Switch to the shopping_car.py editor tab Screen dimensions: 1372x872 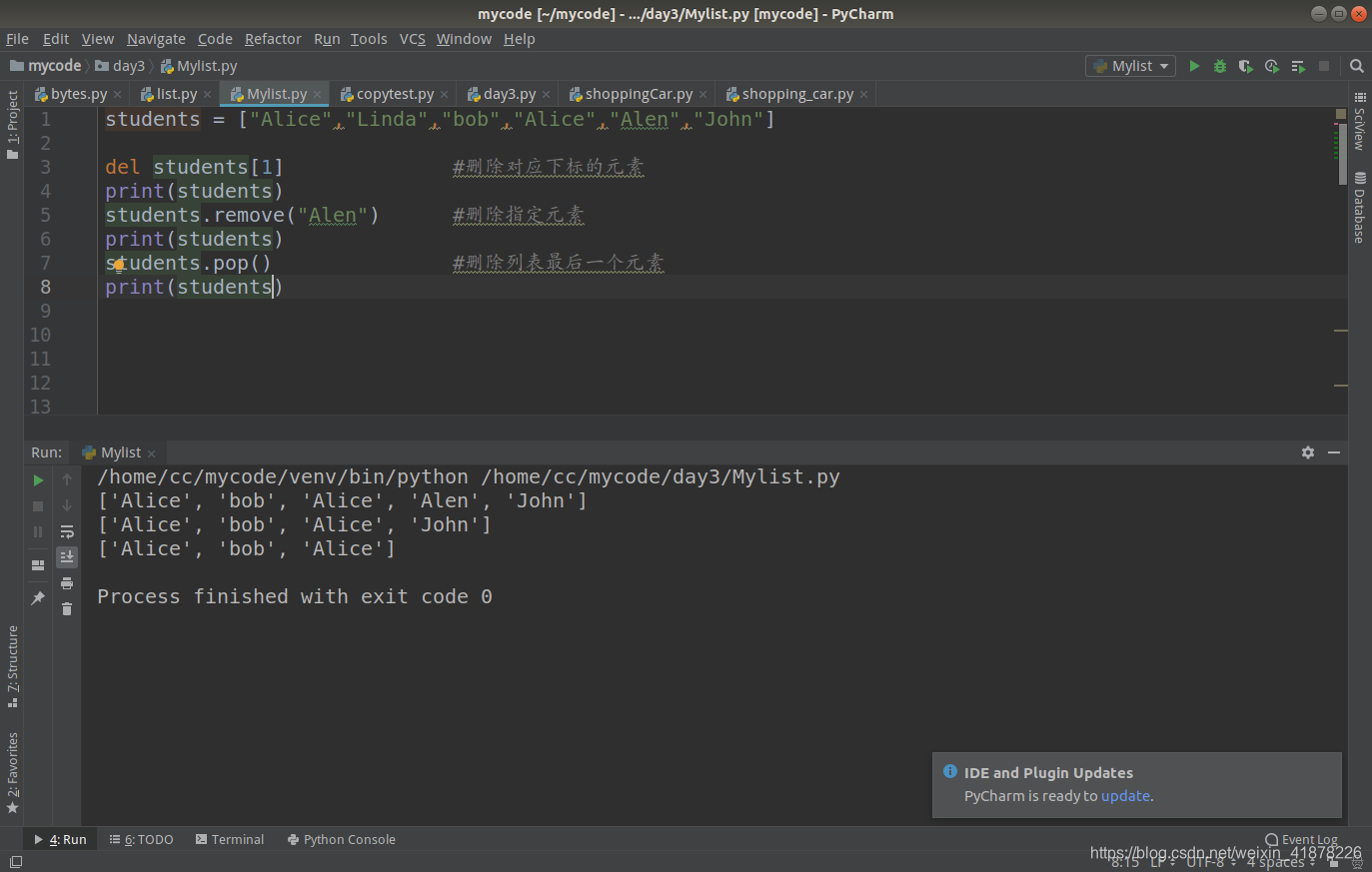tap(797, 94)
